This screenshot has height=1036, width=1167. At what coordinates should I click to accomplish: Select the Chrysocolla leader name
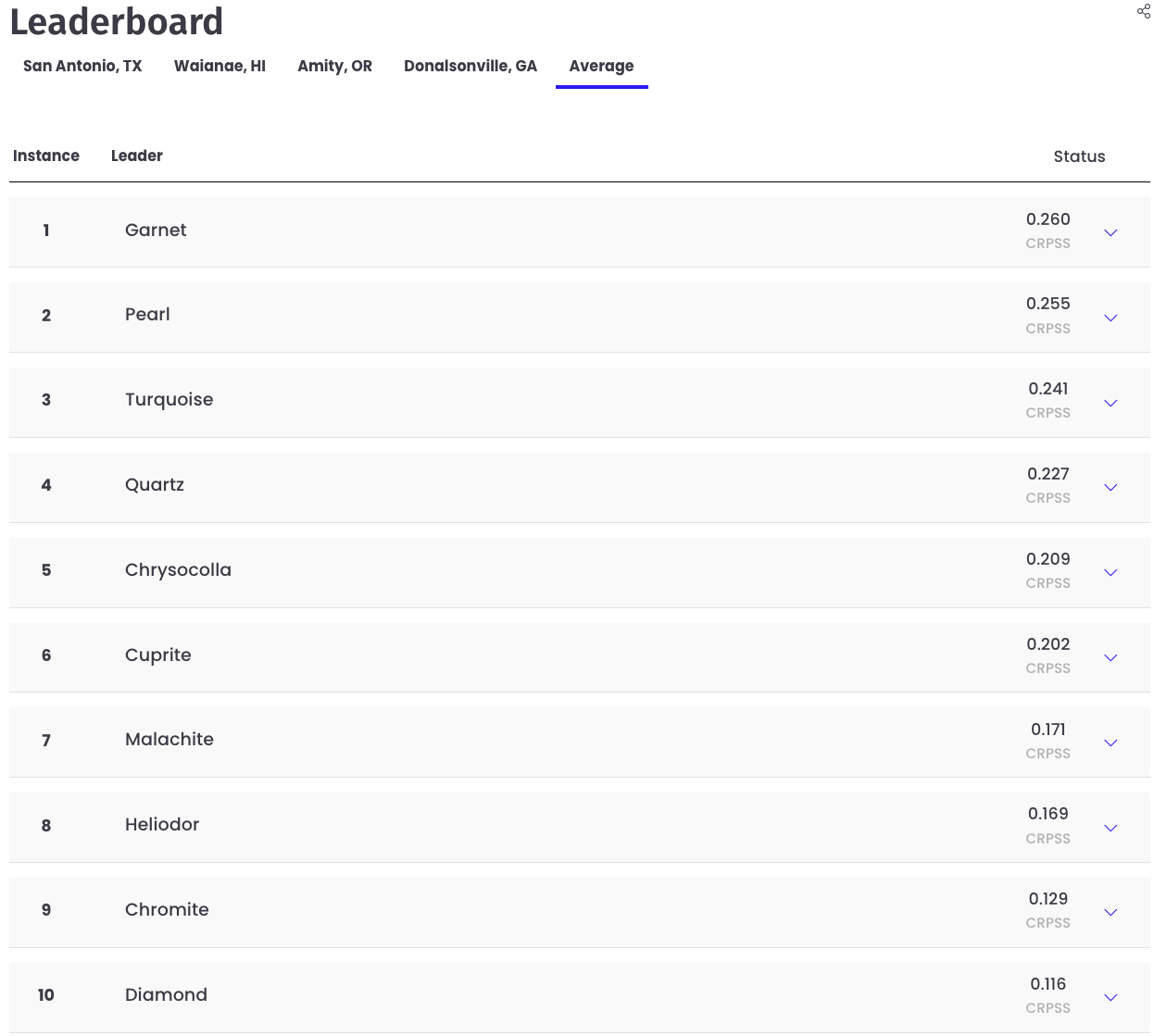178,569
